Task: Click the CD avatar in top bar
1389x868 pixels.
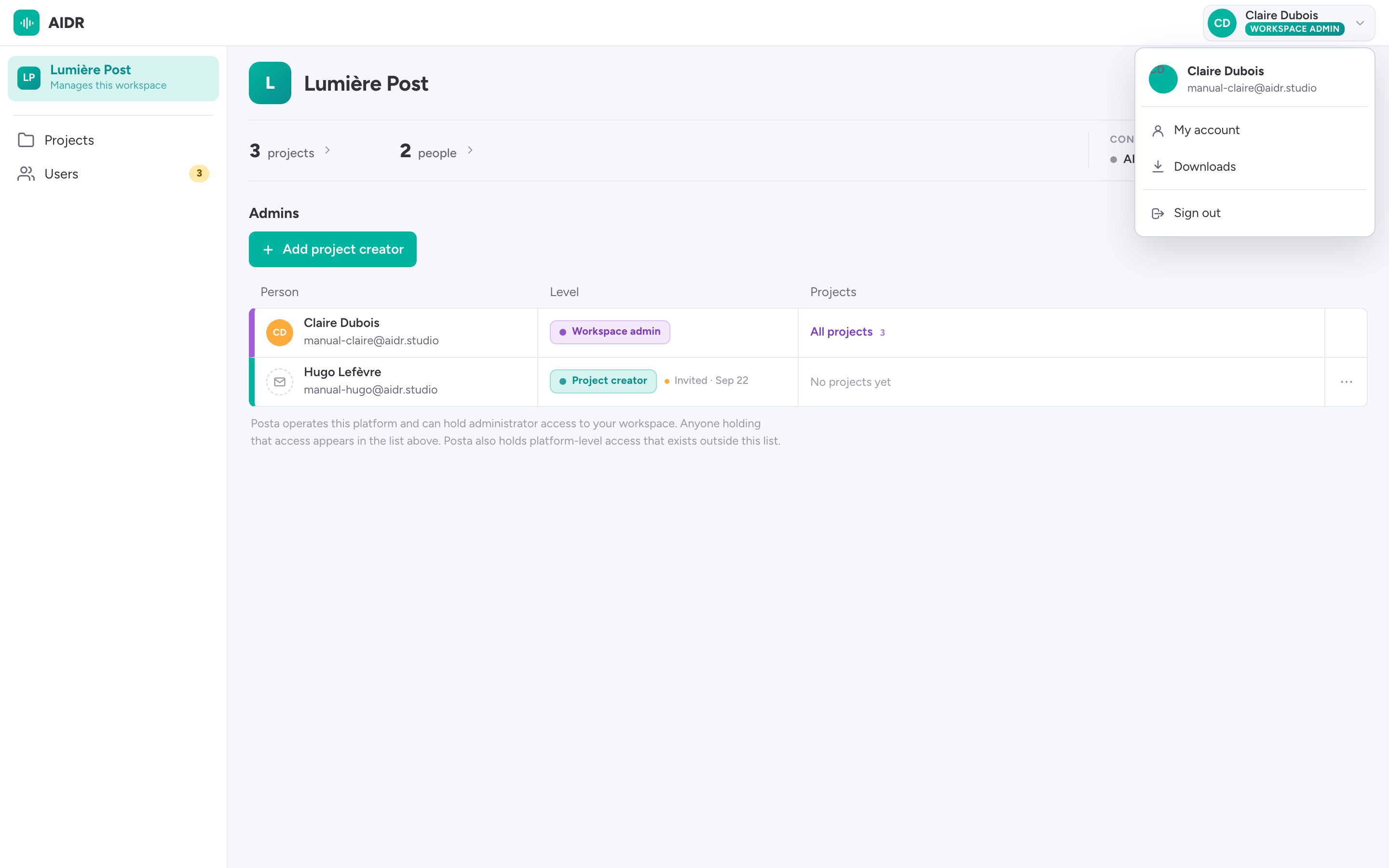Action: pyautogui.click(x=1221, y=23)
